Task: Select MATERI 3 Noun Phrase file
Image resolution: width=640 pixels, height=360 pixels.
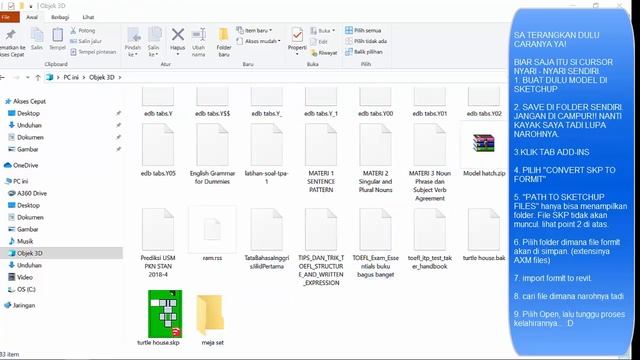Action: [x=430, y=162]
